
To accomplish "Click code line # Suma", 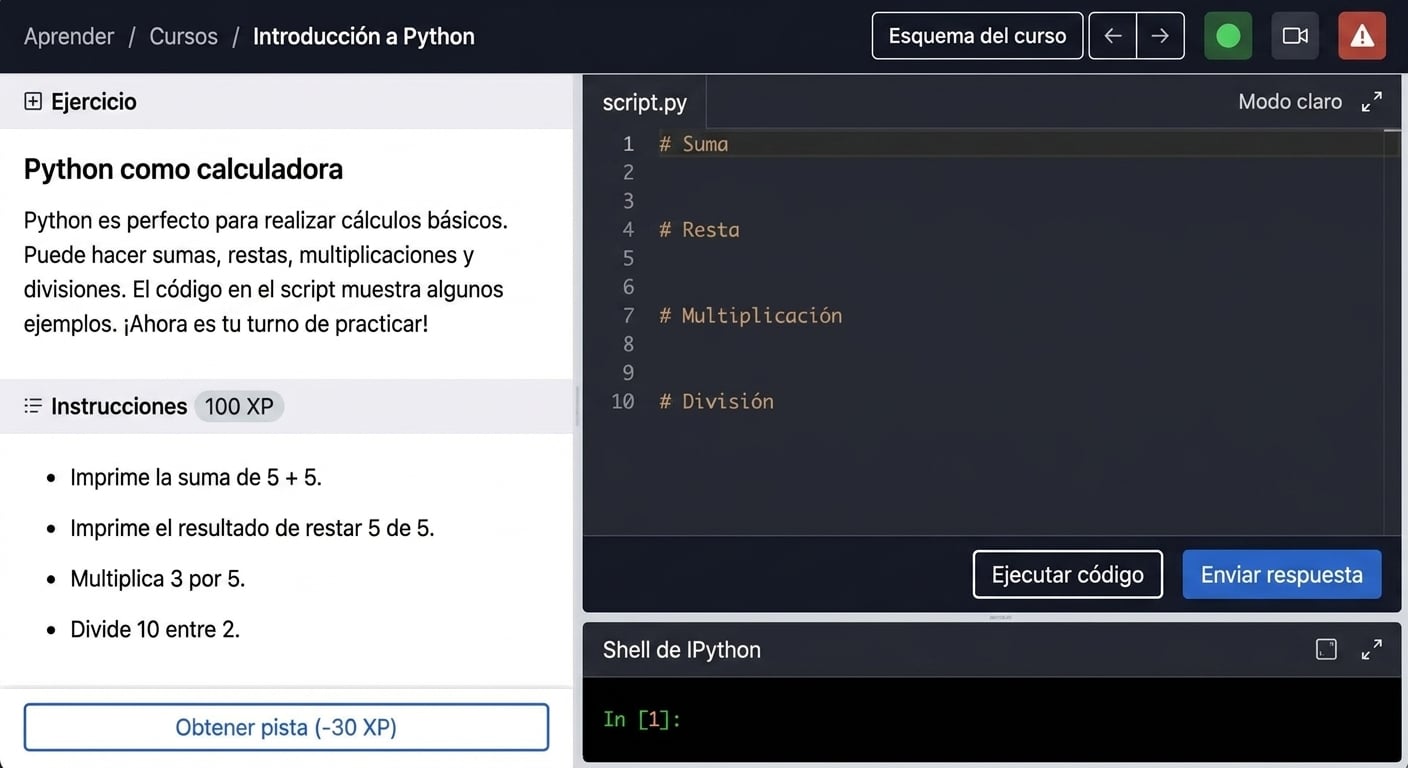I will coord(693,144).
